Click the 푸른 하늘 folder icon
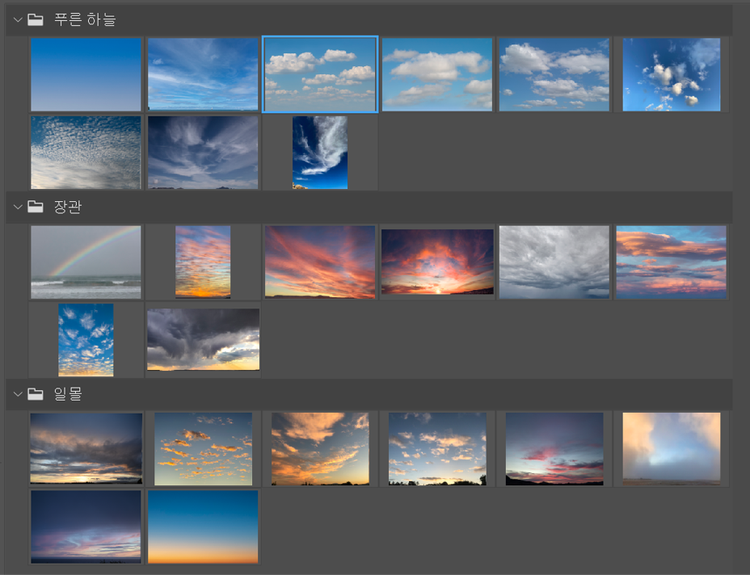Image resolution: width=750 pixels, height=575 pixels. 35,20
